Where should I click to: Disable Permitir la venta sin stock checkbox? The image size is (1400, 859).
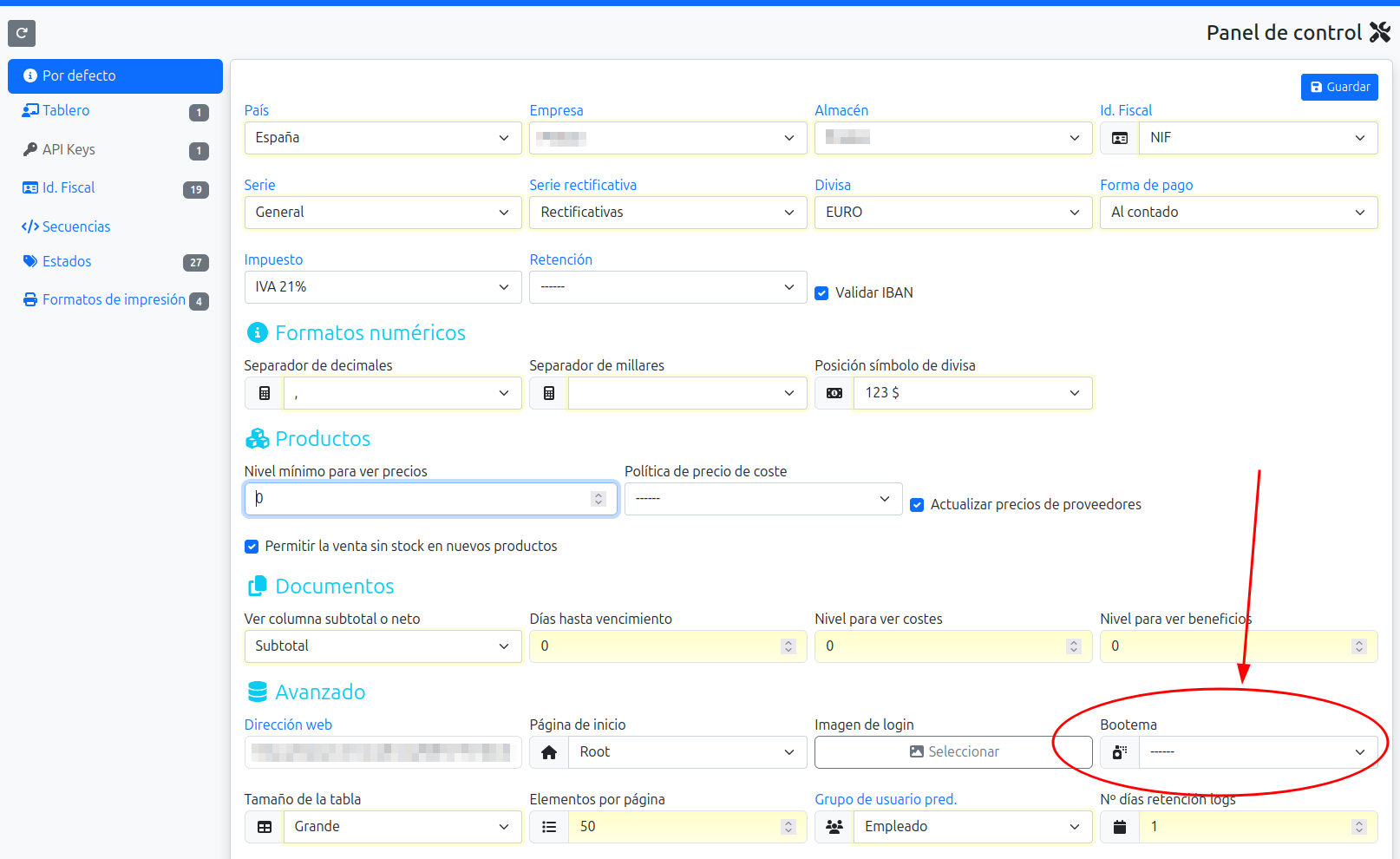(252, 547)
